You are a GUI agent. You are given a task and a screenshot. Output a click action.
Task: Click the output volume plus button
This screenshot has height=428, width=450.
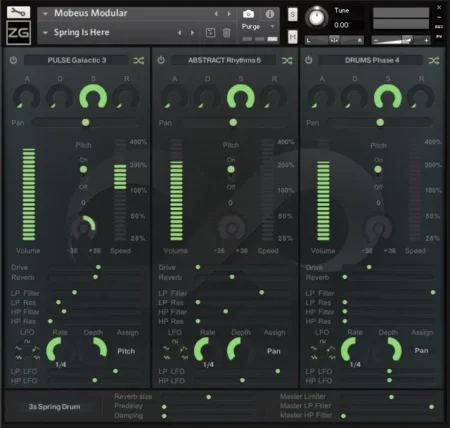tap(426, 40)
